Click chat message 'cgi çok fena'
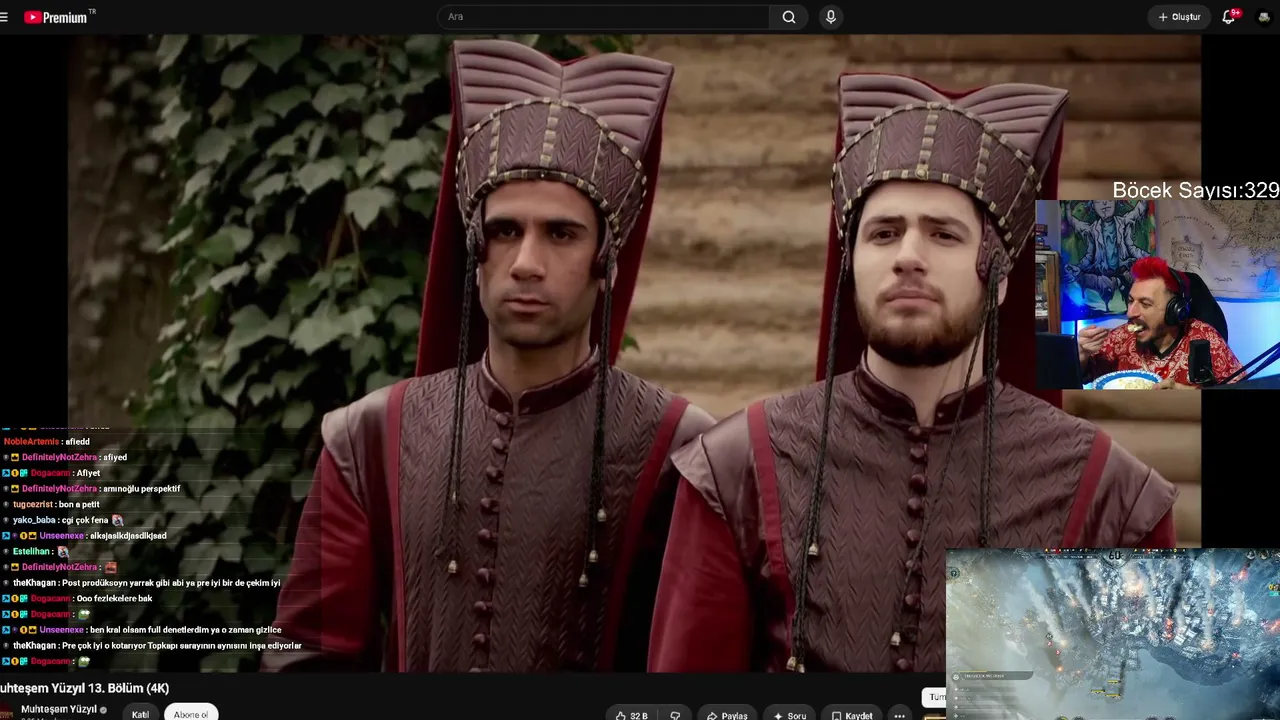The image size is (1280, 720). click(84, 520)
